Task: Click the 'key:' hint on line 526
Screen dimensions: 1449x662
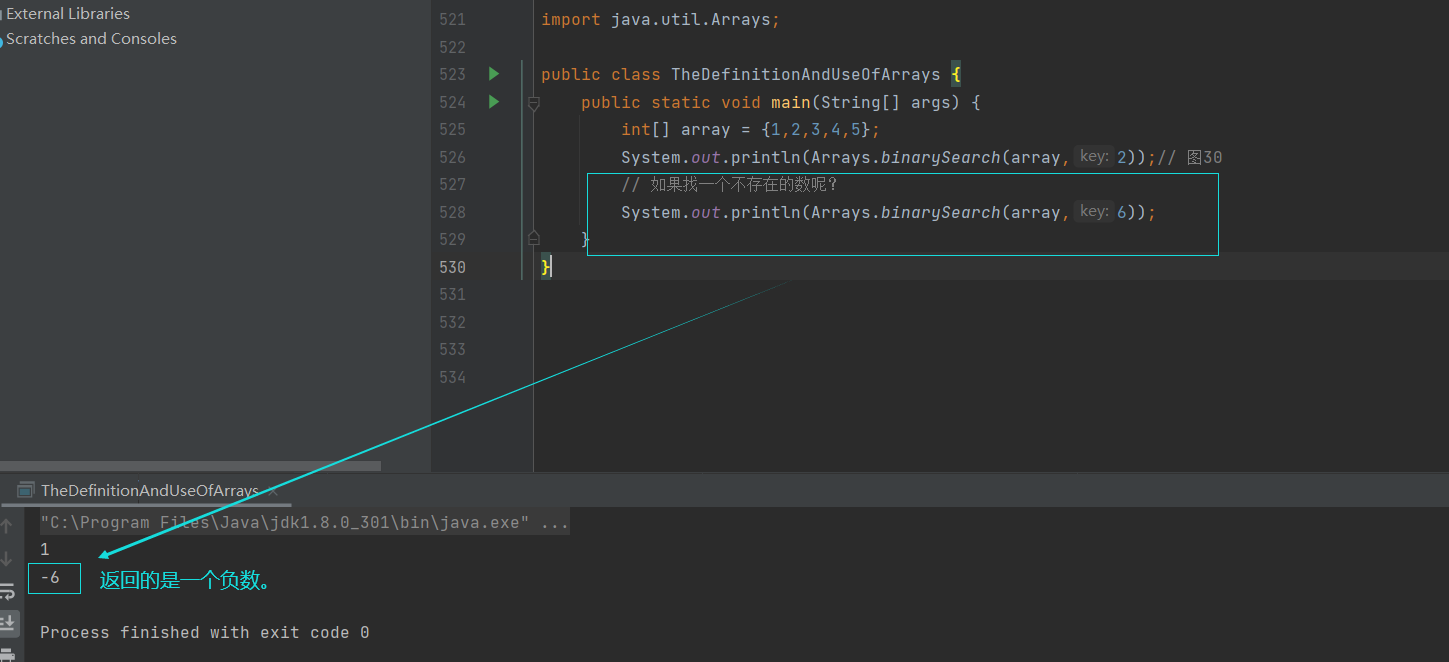Action: pos(1094,156)
